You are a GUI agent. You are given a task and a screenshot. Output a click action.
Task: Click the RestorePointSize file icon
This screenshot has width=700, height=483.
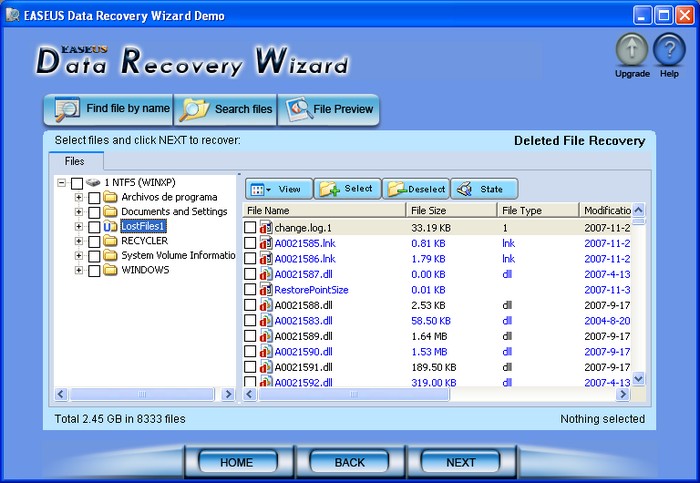pos(266,290)
